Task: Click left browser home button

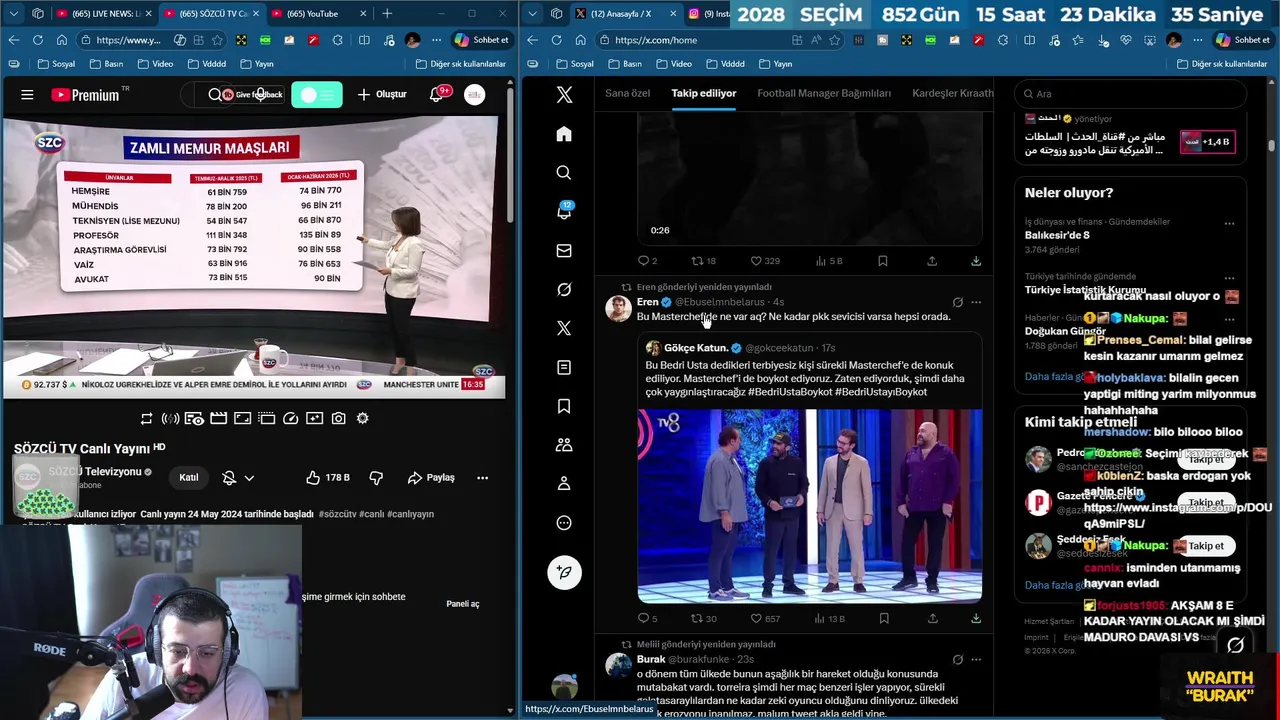Action: (62, 40)
